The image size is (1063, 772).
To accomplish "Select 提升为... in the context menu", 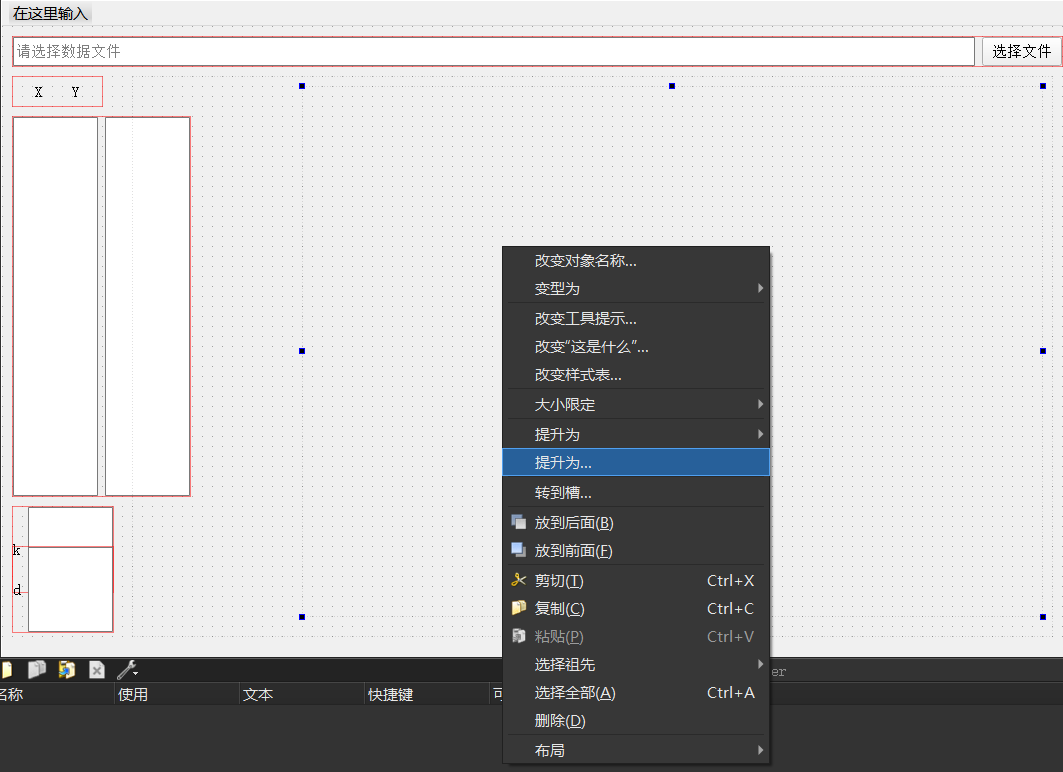I will [x=636, y=462].
